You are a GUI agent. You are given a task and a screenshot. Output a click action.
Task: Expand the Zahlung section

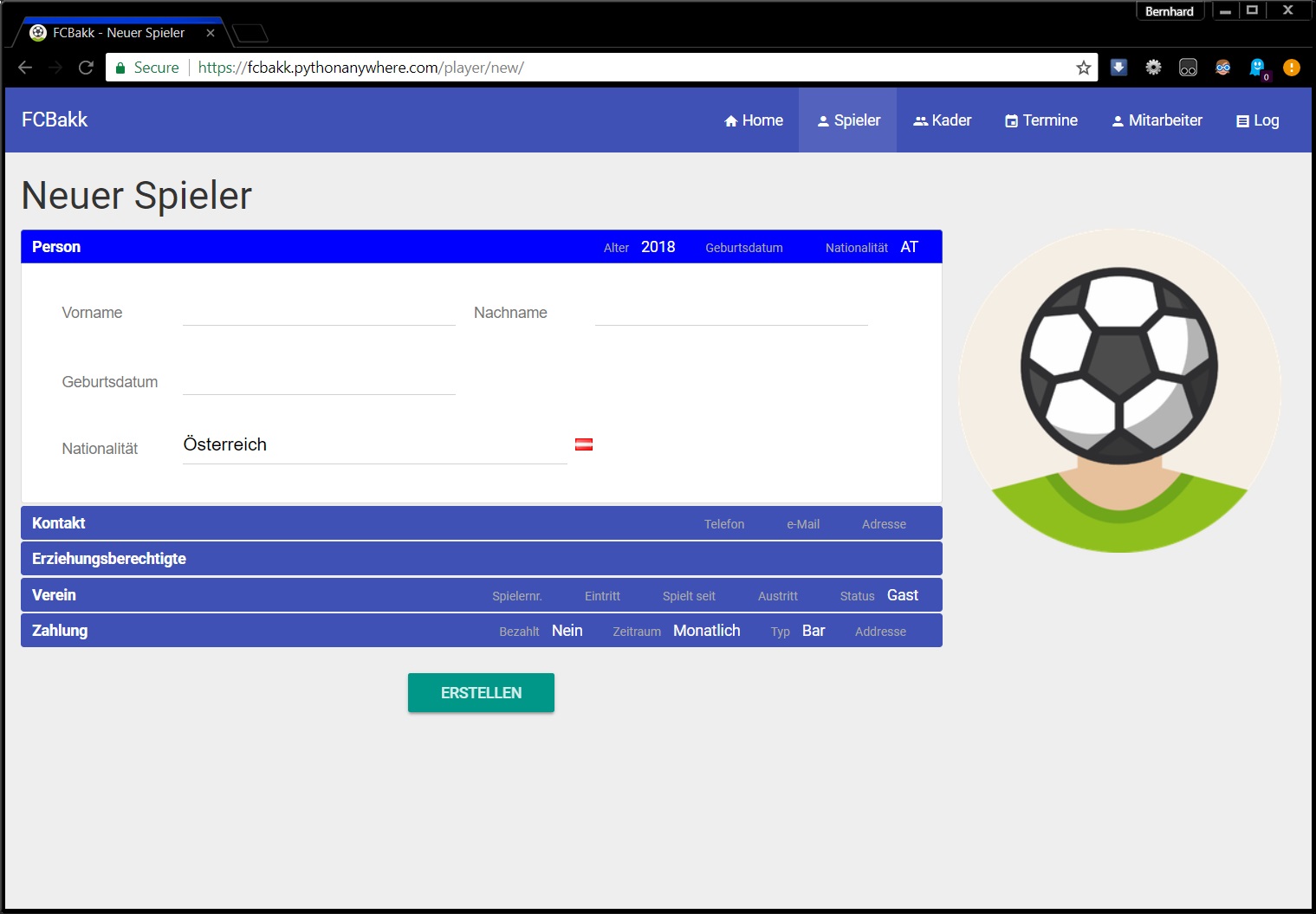click(x=60, y=631)
